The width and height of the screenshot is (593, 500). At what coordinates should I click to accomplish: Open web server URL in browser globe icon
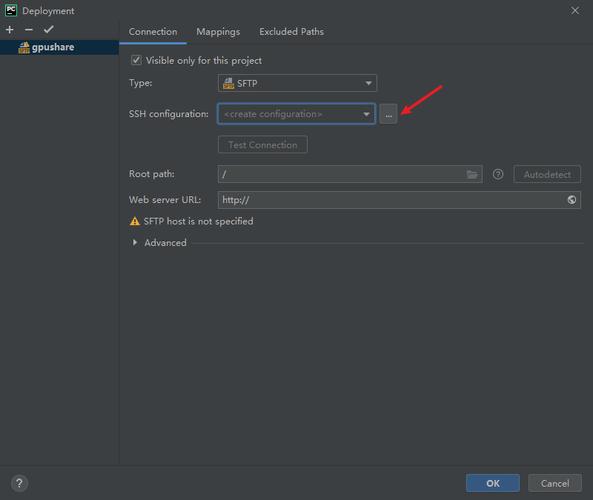coord(571,200)
